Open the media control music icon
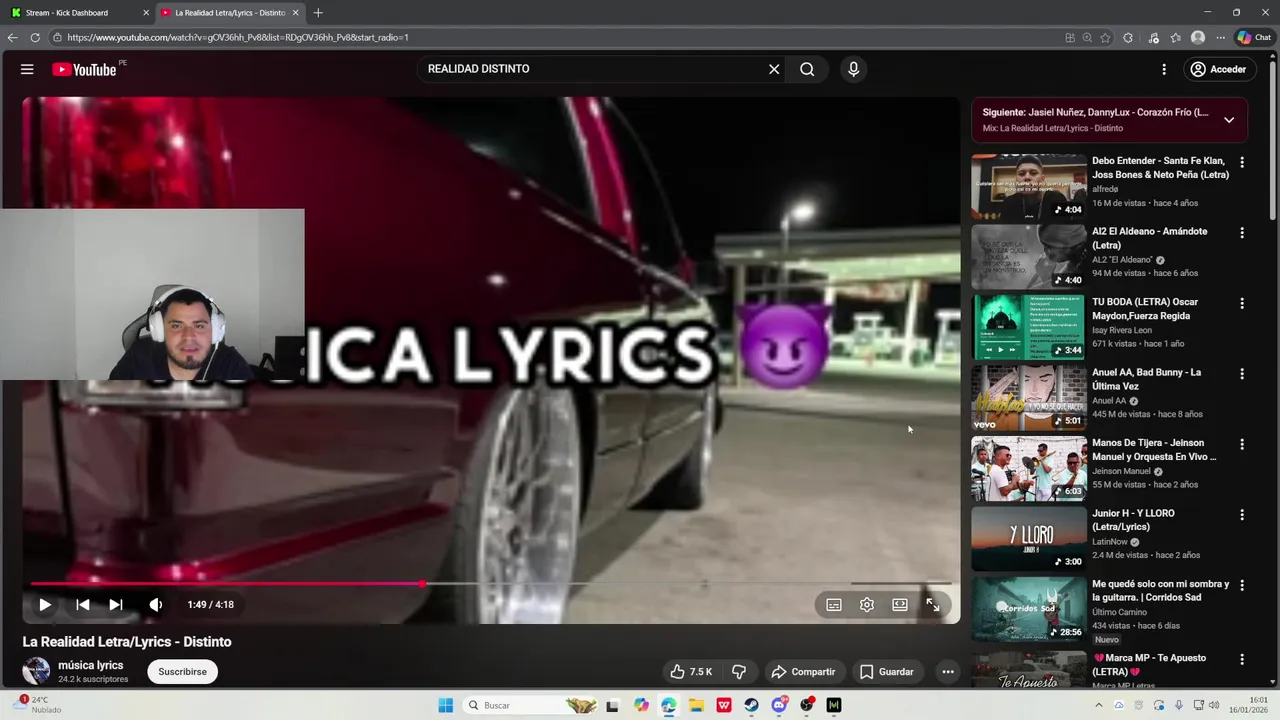 1153,37
